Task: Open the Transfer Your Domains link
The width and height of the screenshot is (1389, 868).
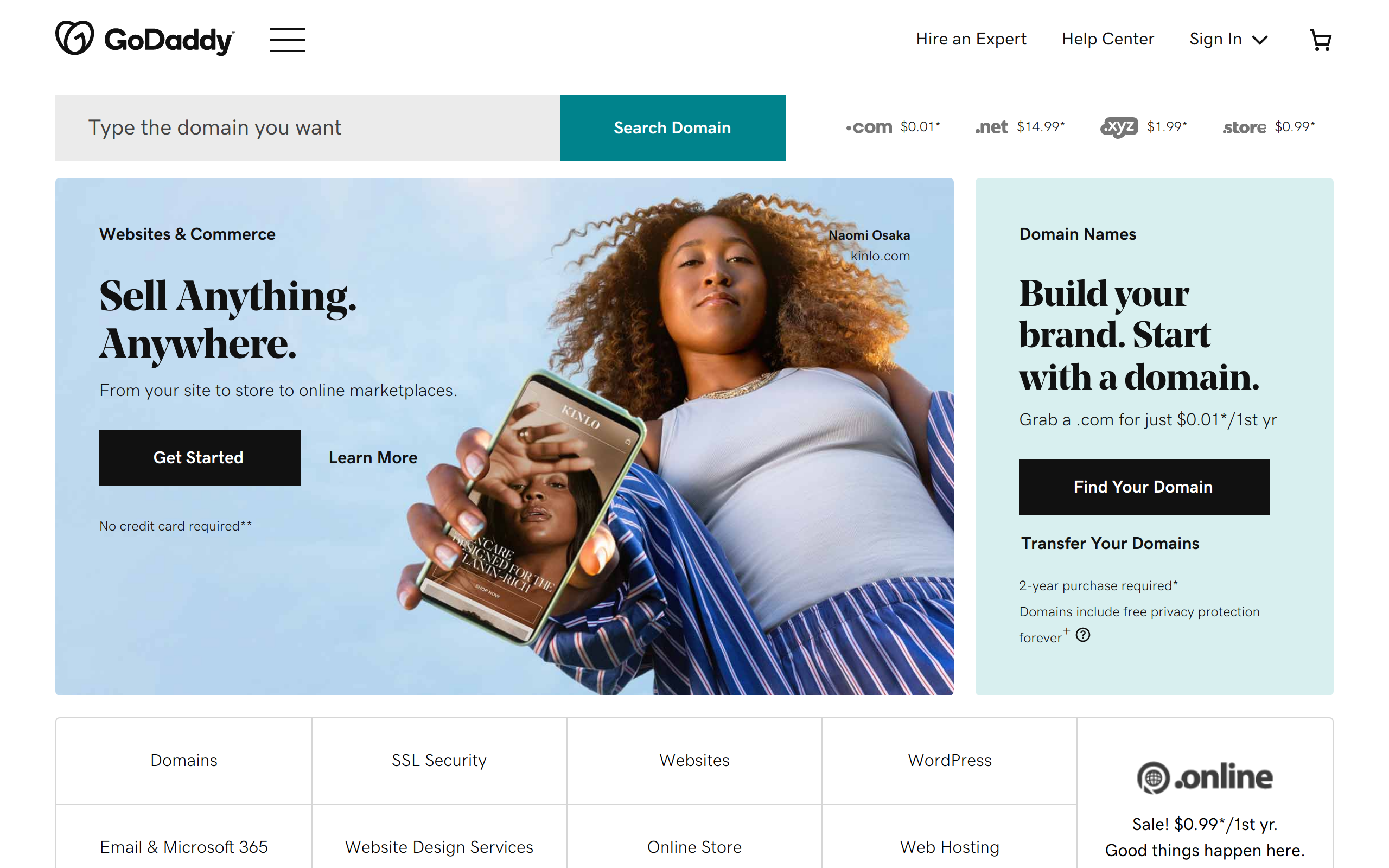Action: tap(1110, 543)
